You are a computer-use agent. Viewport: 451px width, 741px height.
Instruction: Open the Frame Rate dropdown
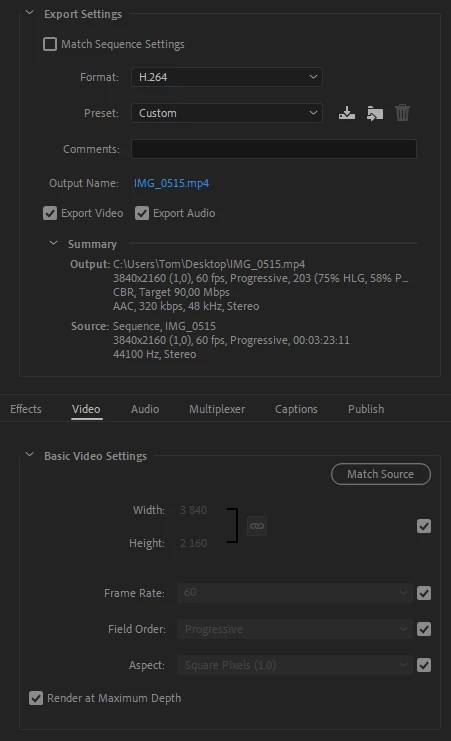(295, 593)
